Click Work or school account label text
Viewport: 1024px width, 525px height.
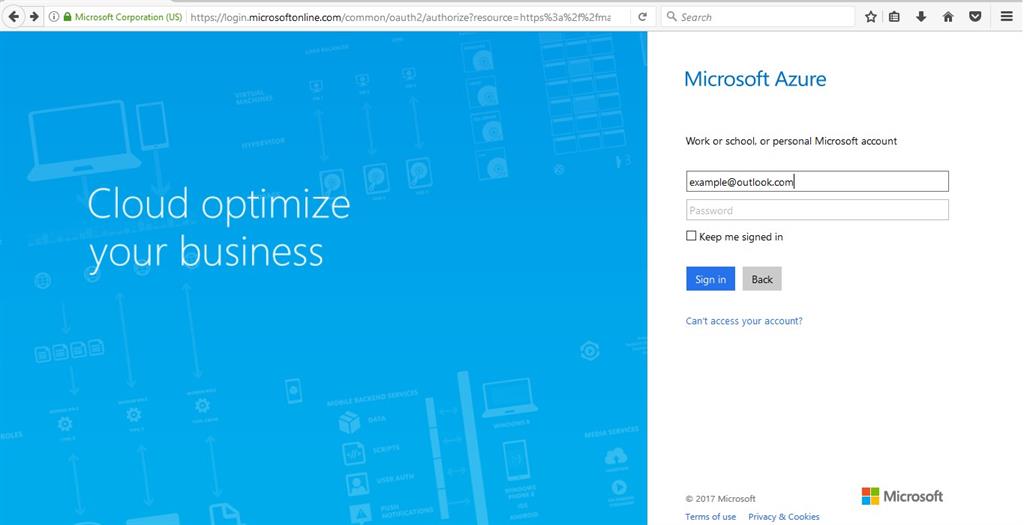pyautogui.click(x=791, y=141)
